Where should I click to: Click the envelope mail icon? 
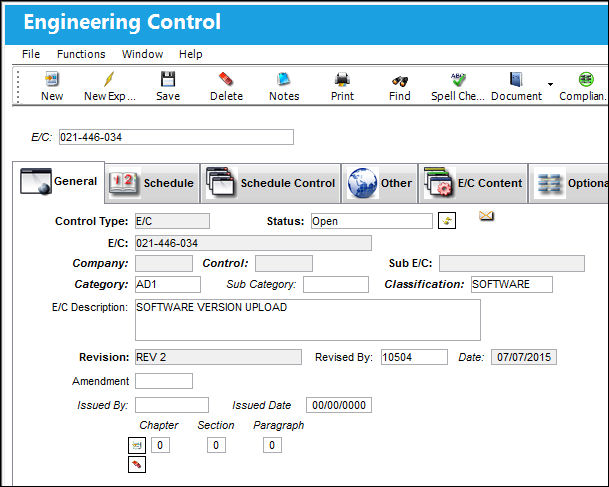486,216
